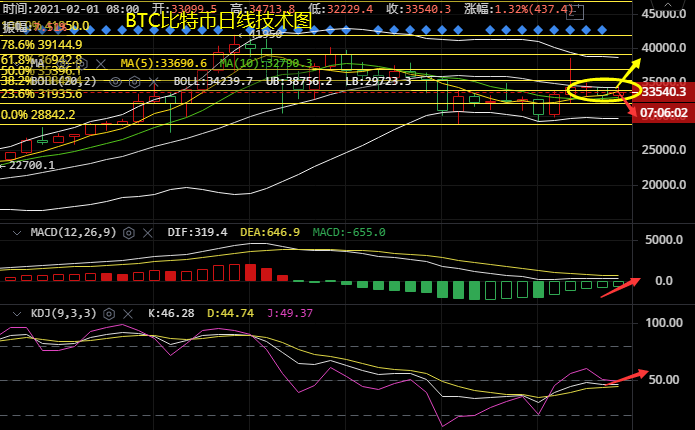The image size is (695, 430).
Task: Click Fibonacci level 0.0% 28842.2
Action: coord(38,115)
